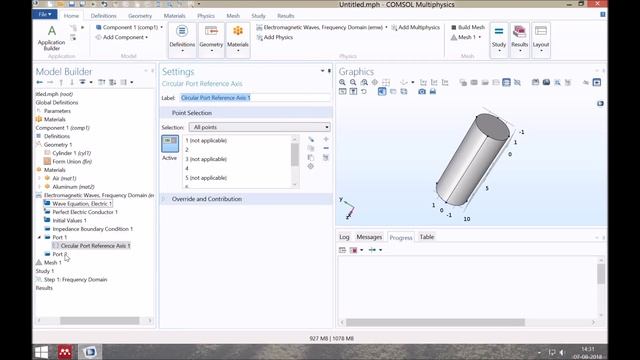Click the print icon in Graphics toolbar

click(x=433, y=92)
